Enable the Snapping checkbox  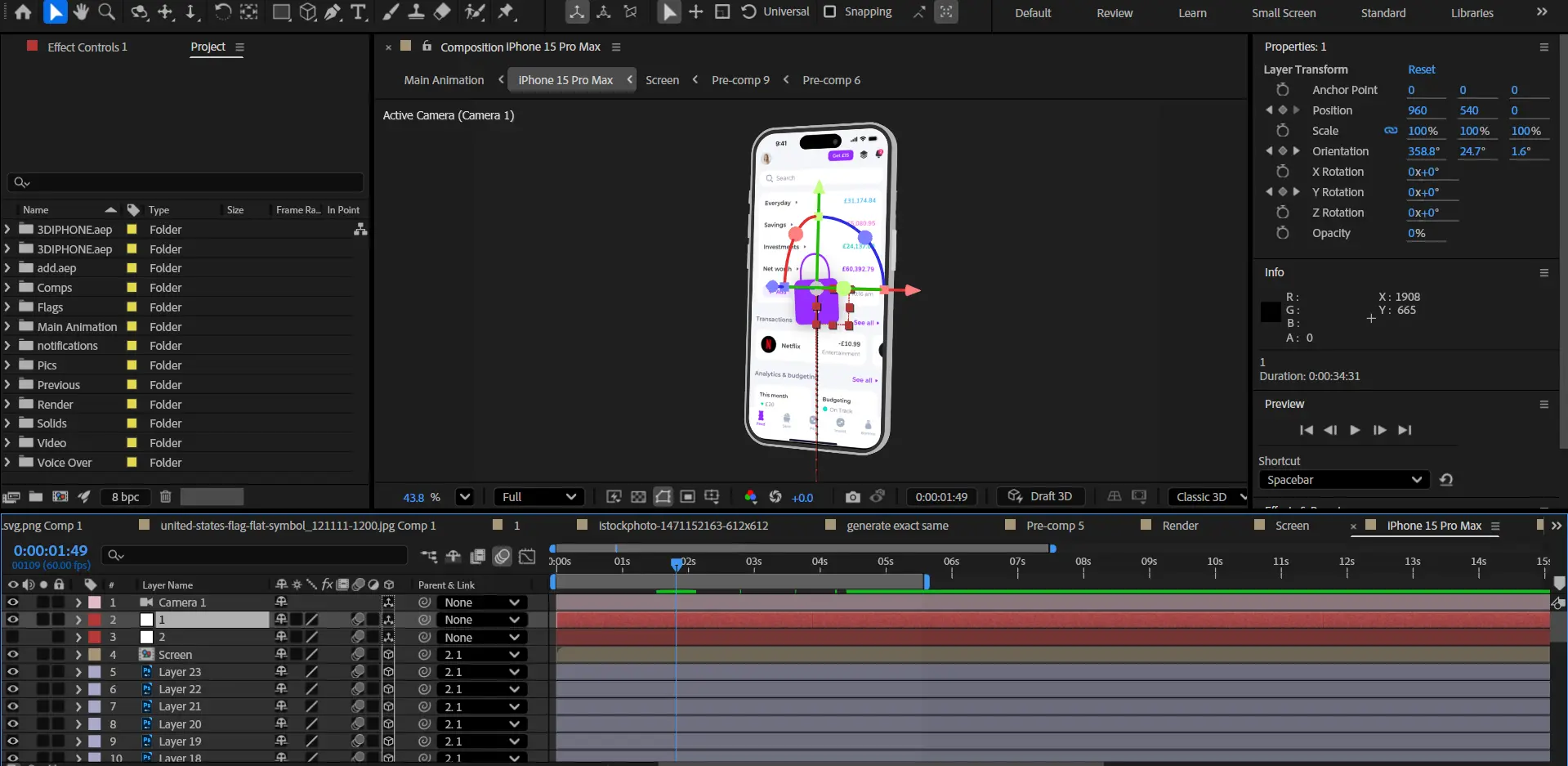[x=830, y=12]
